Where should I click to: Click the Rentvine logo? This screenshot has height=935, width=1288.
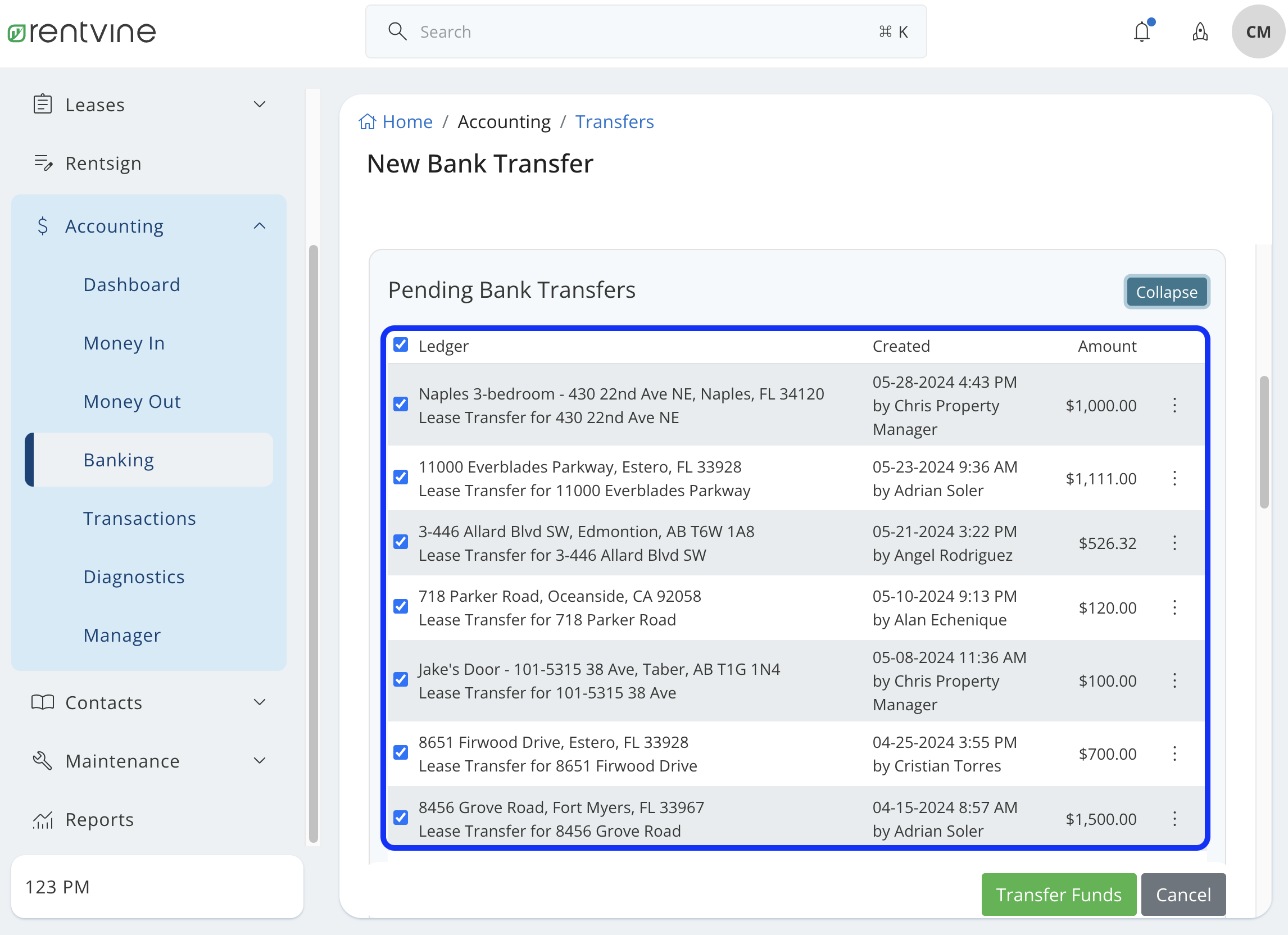pyautogui.click(x=81, y=31)
